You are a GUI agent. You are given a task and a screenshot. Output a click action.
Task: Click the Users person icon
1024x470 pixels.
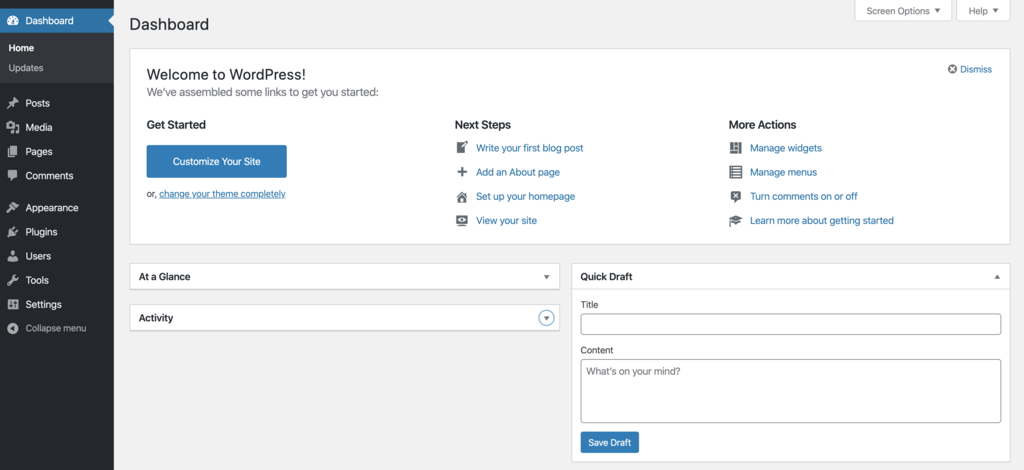(12, 256)
